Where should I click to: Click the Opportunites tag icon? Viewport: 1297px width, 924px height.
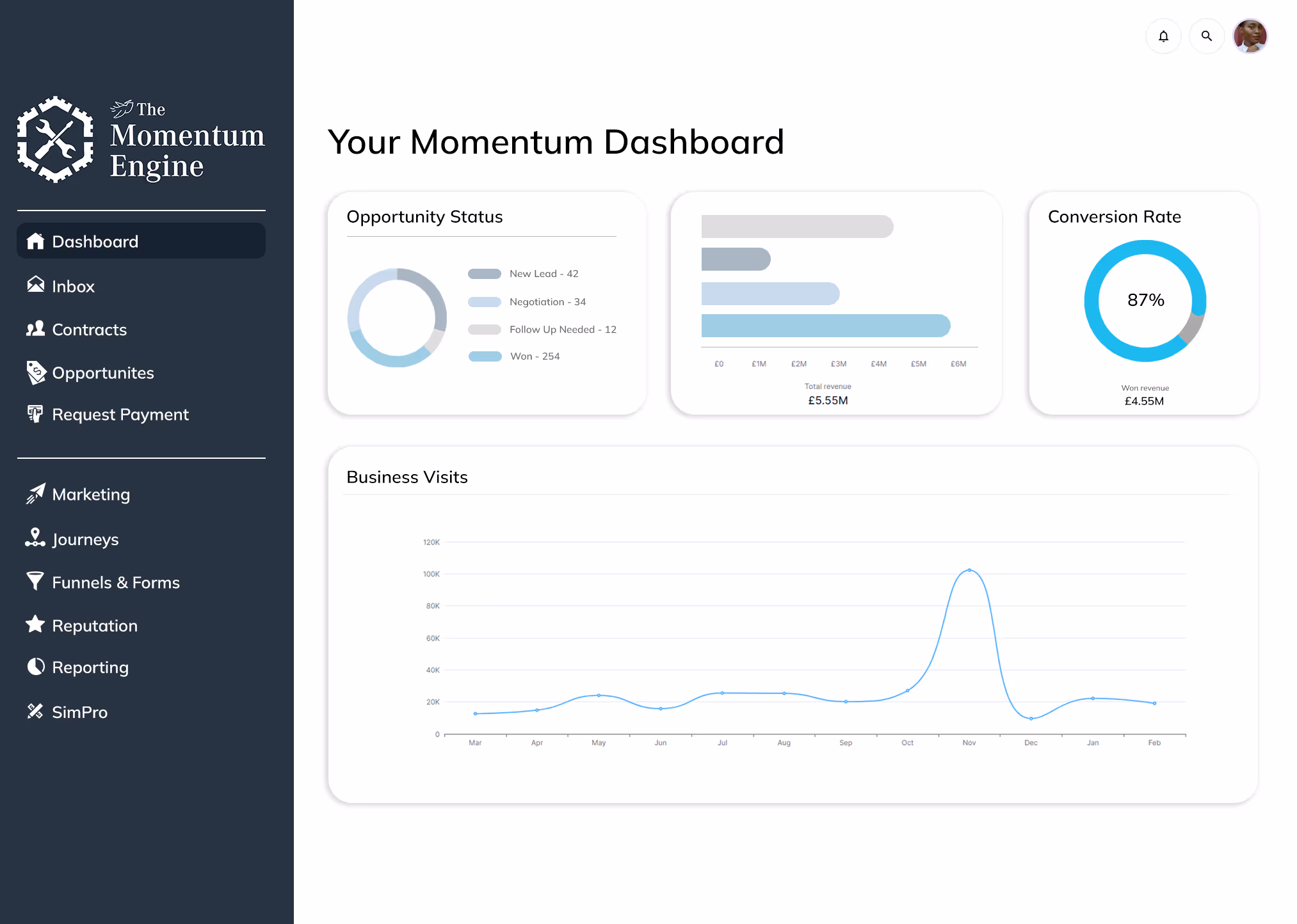36,372
